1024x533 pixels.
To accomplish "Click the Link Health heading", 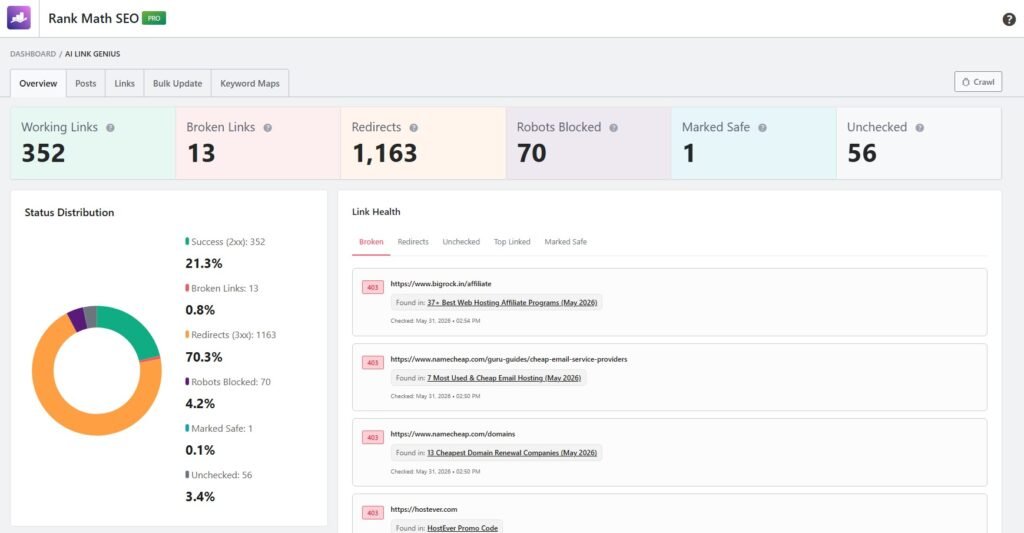I will click(376, 212).
